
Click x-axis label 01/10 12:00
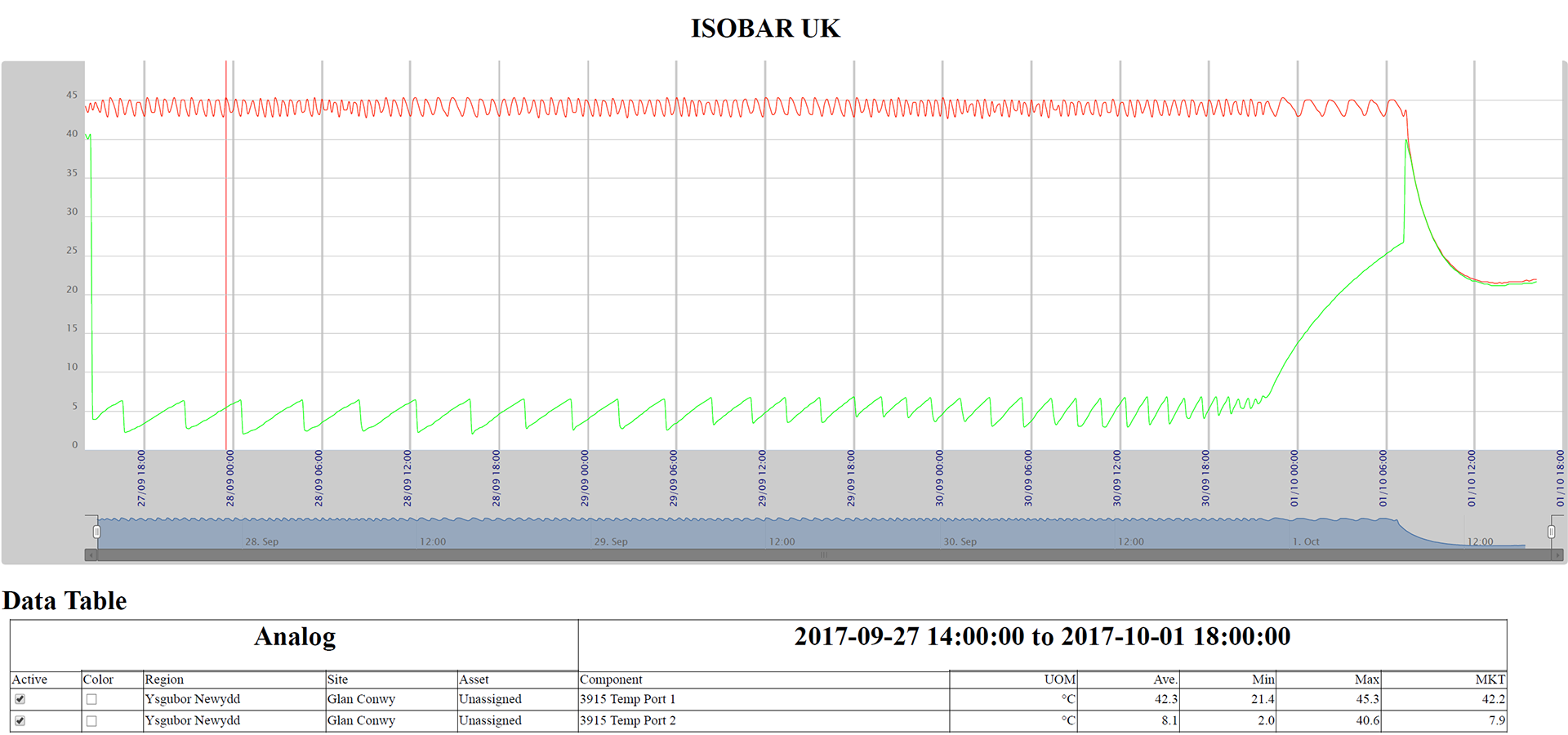[x=1472, y=479]
